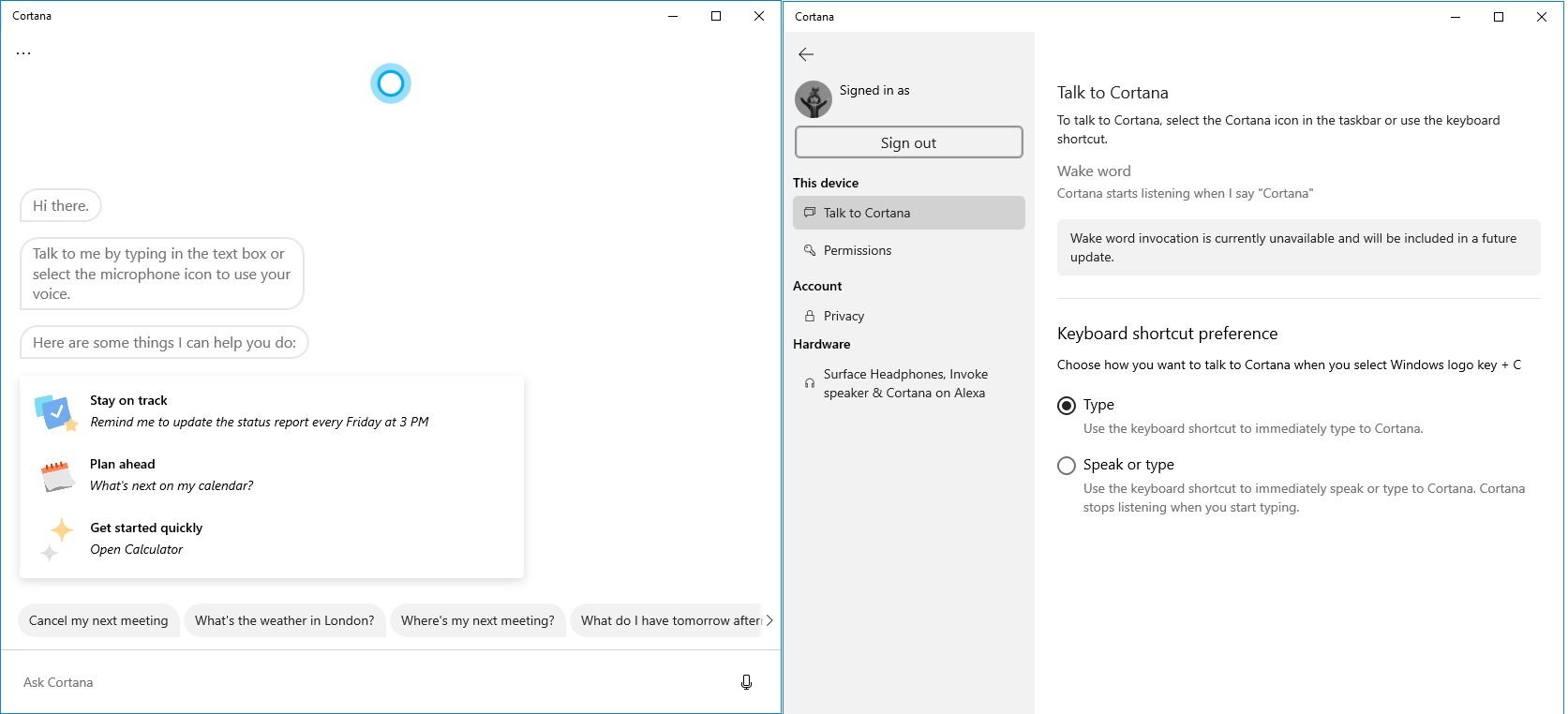Go back using the arrow in settings

pyautogui.click(x=806, y=54)
